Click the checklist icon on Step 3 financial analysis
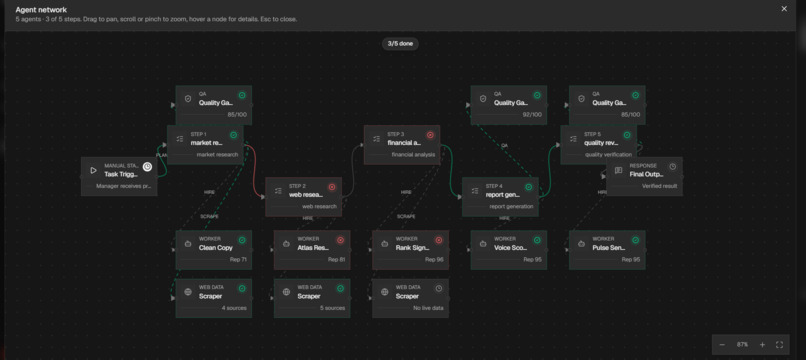This screenshot has width=806, height=360. tap(376, 139)
